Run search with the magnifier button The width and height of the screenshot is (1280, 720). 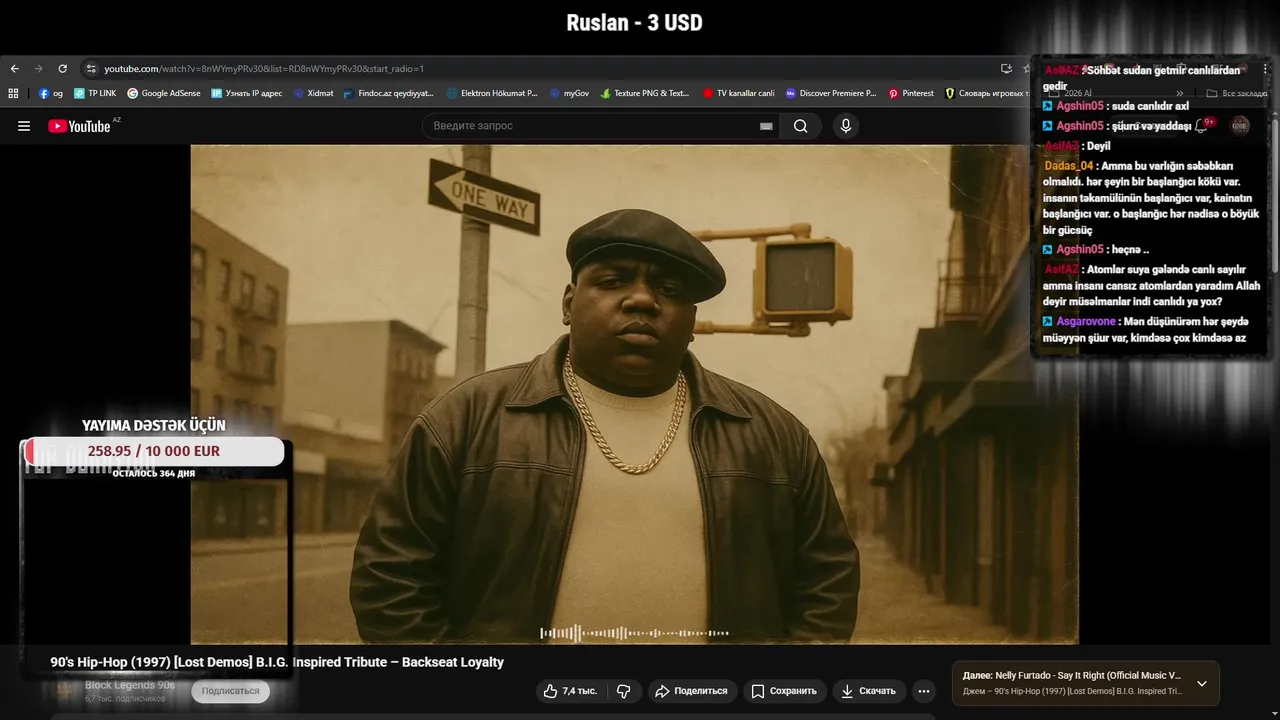[x=800, y=126]
